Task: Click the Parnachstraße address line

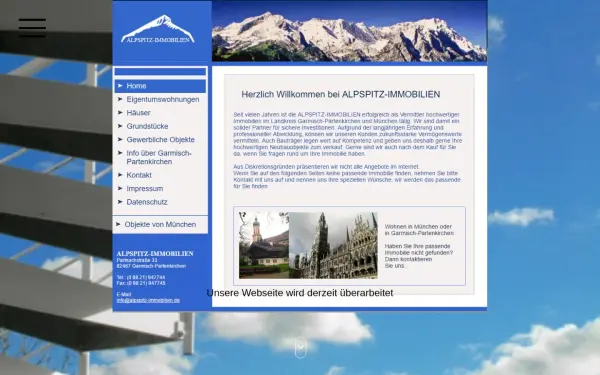Action: (137, 260)
